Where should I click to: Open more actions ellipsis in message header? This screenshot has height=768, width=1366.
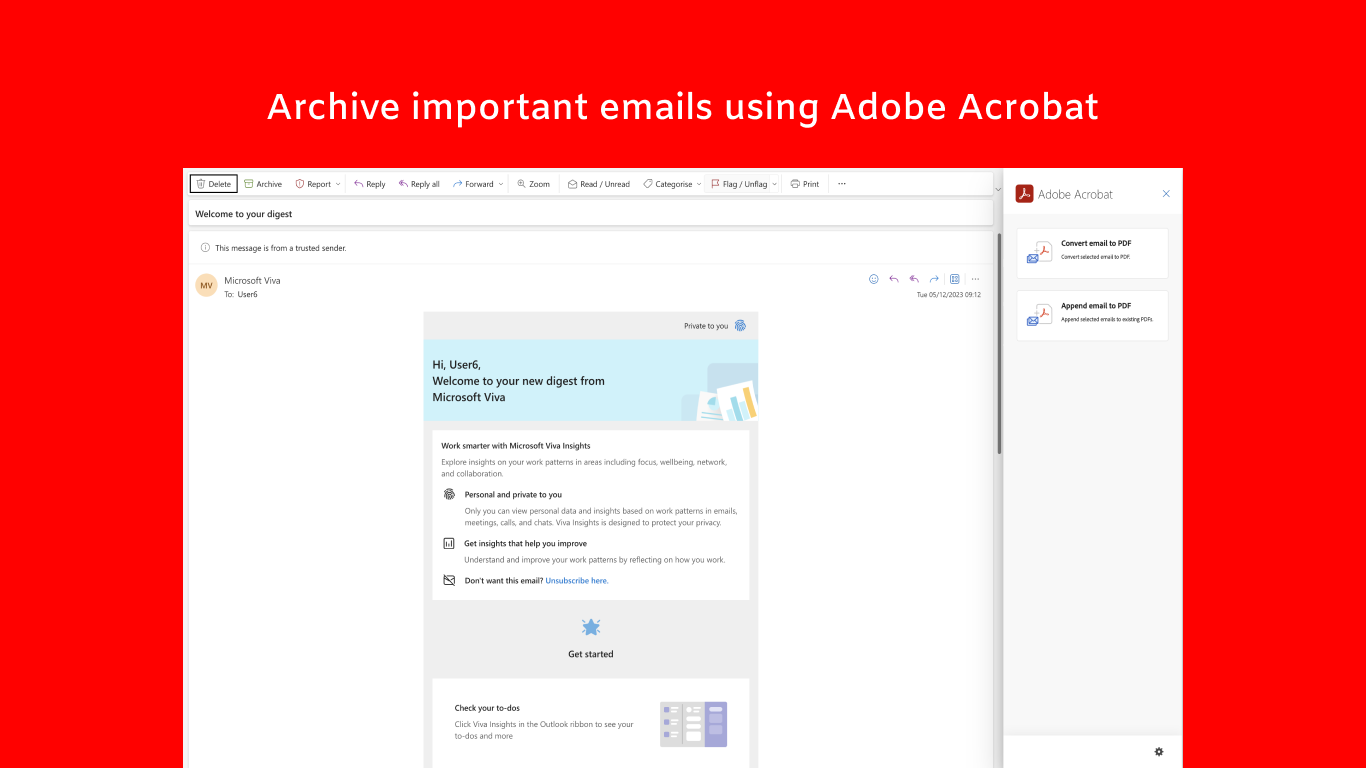975,279
